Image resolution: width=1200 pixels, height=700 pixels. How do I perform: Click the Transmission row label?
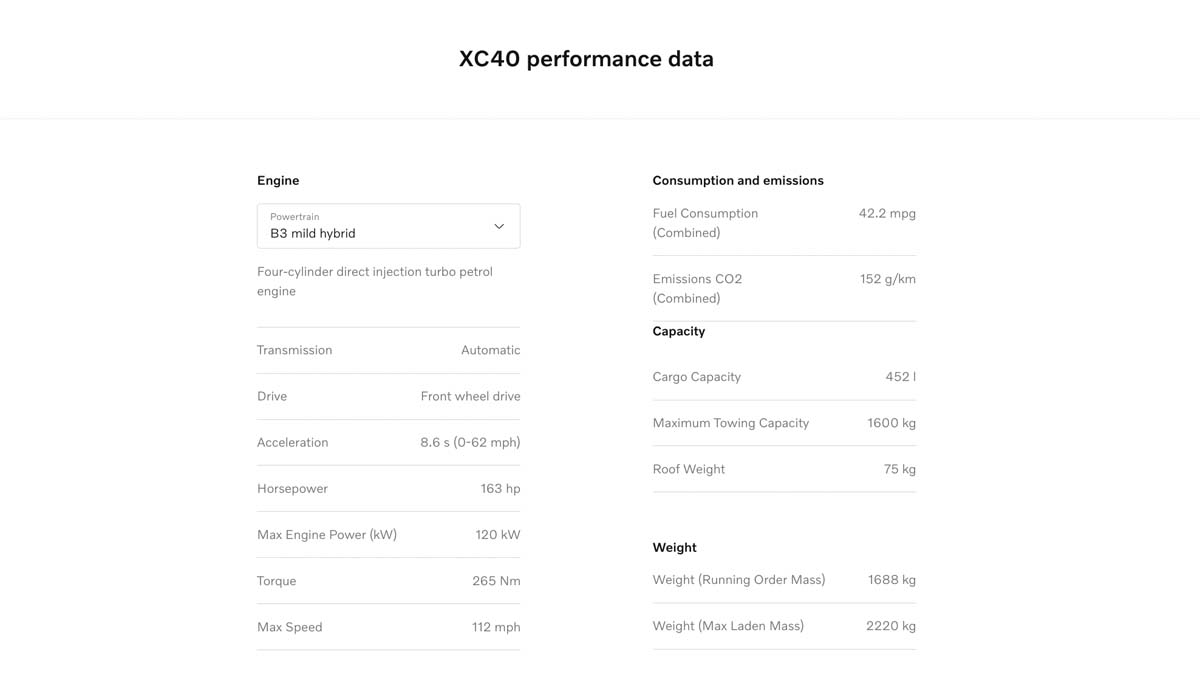pos(294,350)
